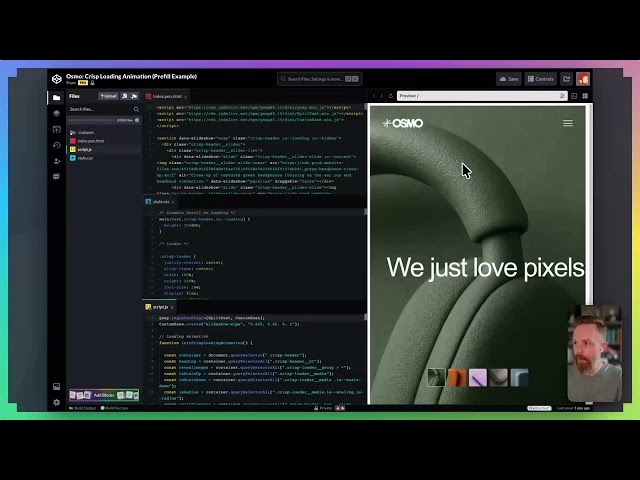Click the PRO badge under the title
640x480 pixels.
point(83,83)
